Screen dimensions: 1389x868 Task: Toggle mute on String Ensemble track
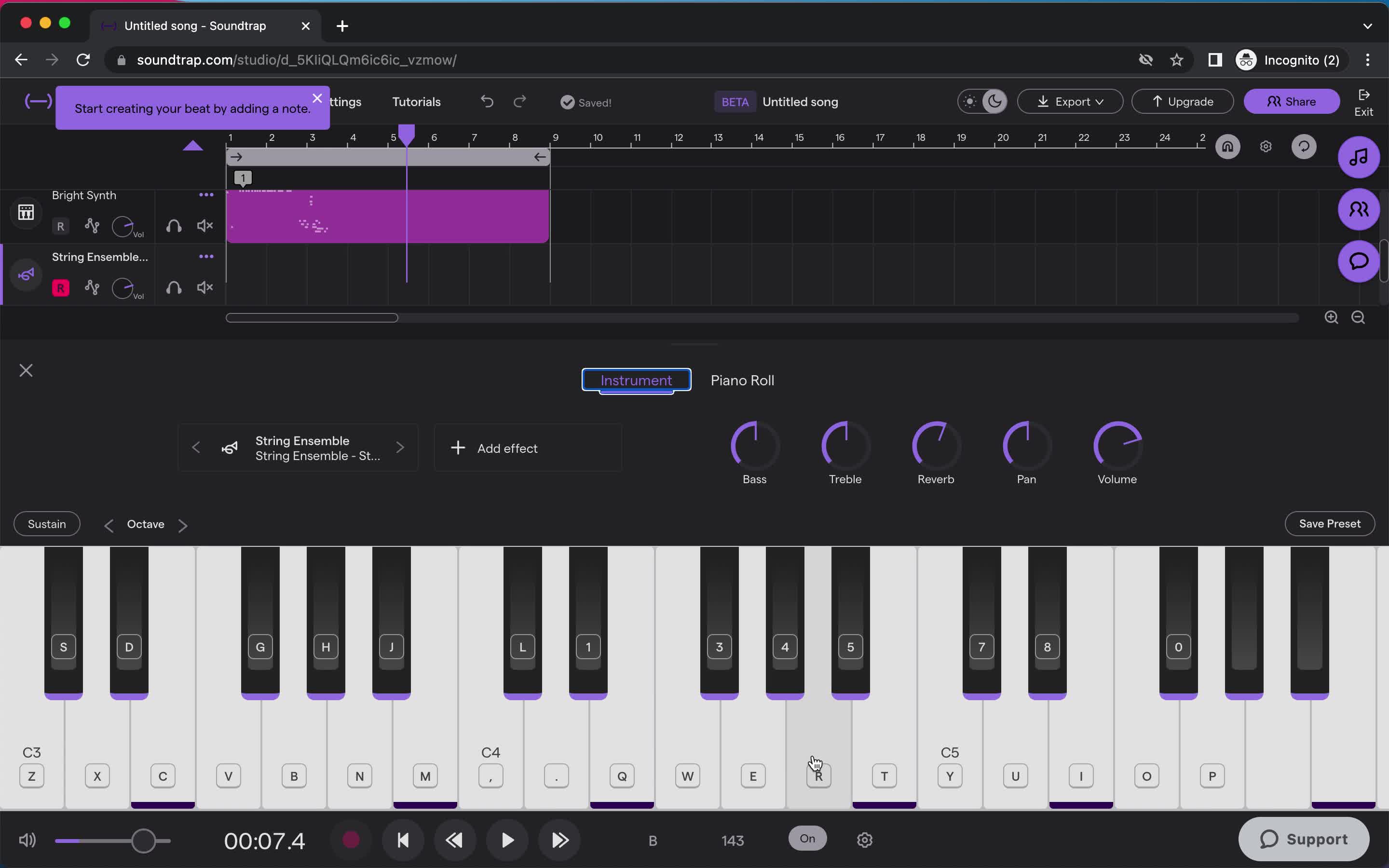[x=205, y=288]
